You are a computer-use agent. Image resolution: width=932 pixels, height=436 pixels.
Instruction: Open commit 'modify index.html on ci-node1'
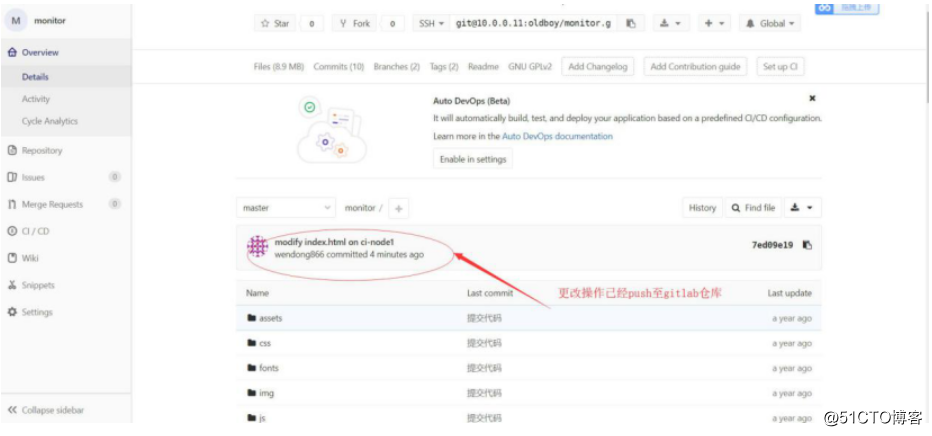point(335,242)
